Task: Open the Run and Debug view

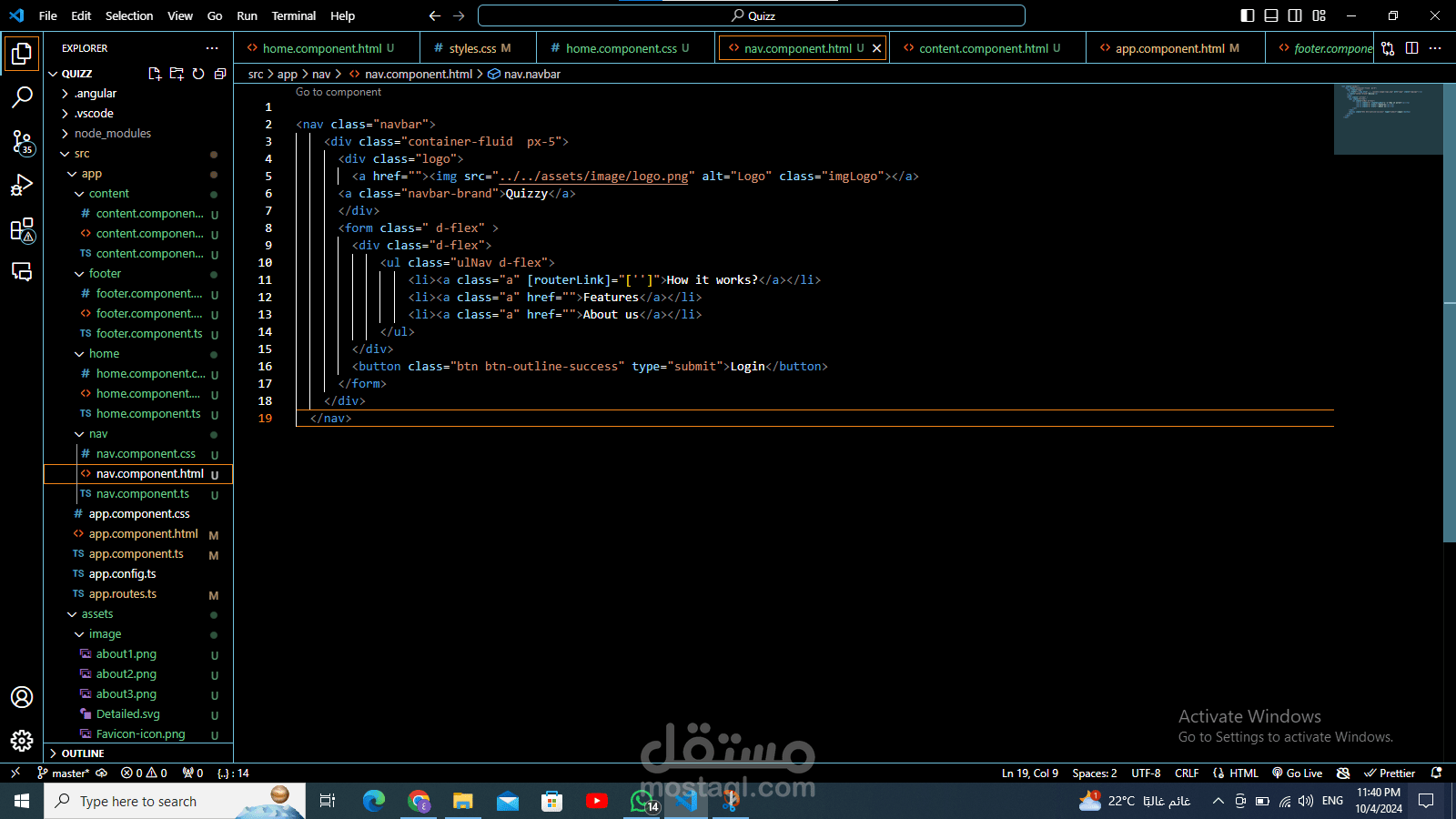Action: [22, 185]
